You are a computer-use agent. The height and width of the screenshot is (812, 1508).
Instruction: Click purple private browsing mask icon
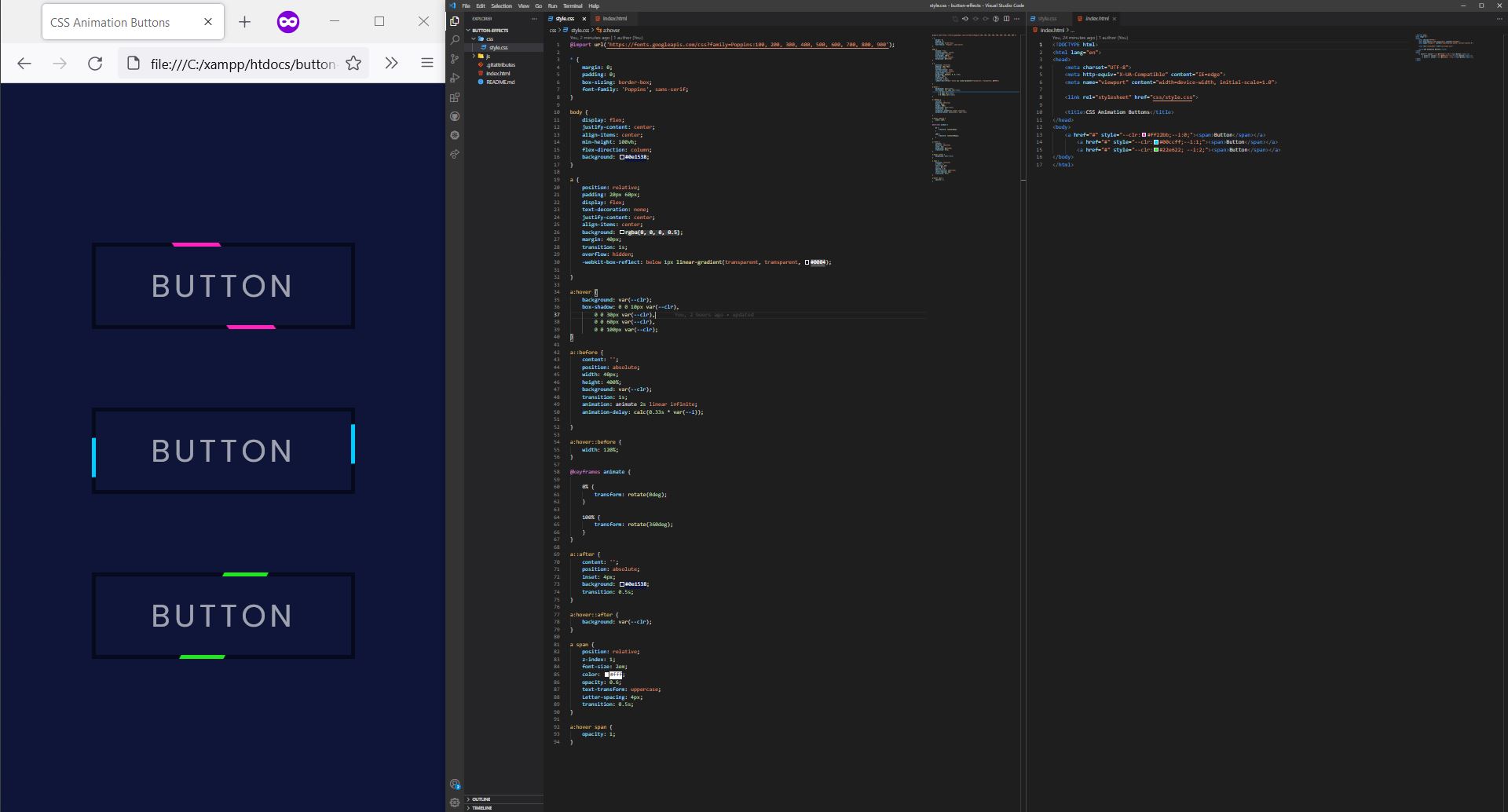coord(288,22)
